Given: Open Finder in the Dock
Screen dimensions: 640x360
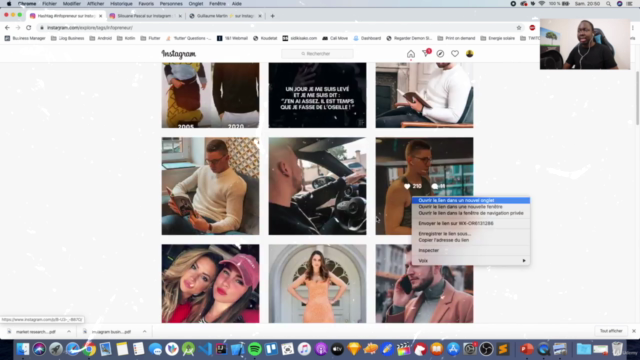Looking at the screenshot, I should tap(23, 349).
